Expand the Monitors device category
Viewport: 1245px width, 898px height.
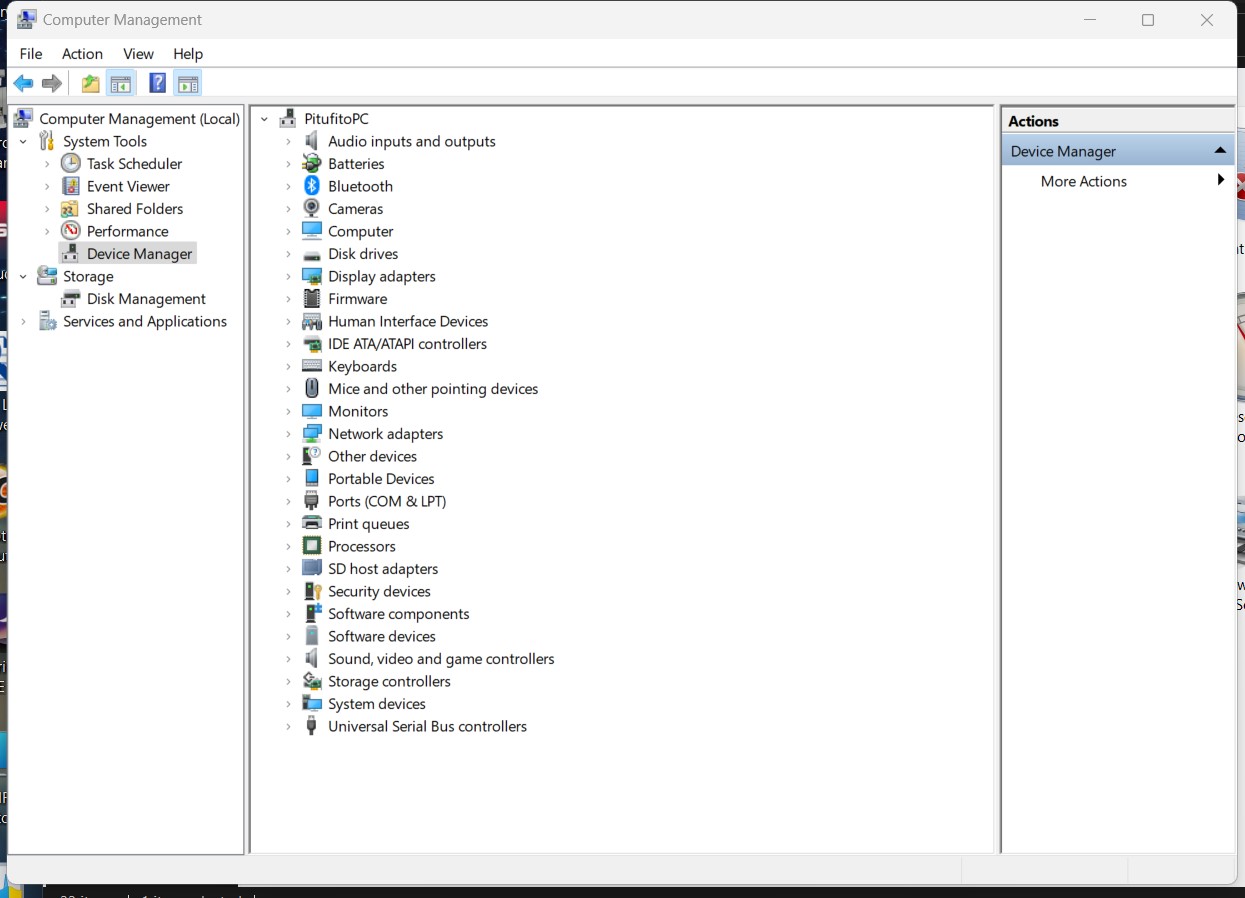pyautogui.click(x=288, y=411)
